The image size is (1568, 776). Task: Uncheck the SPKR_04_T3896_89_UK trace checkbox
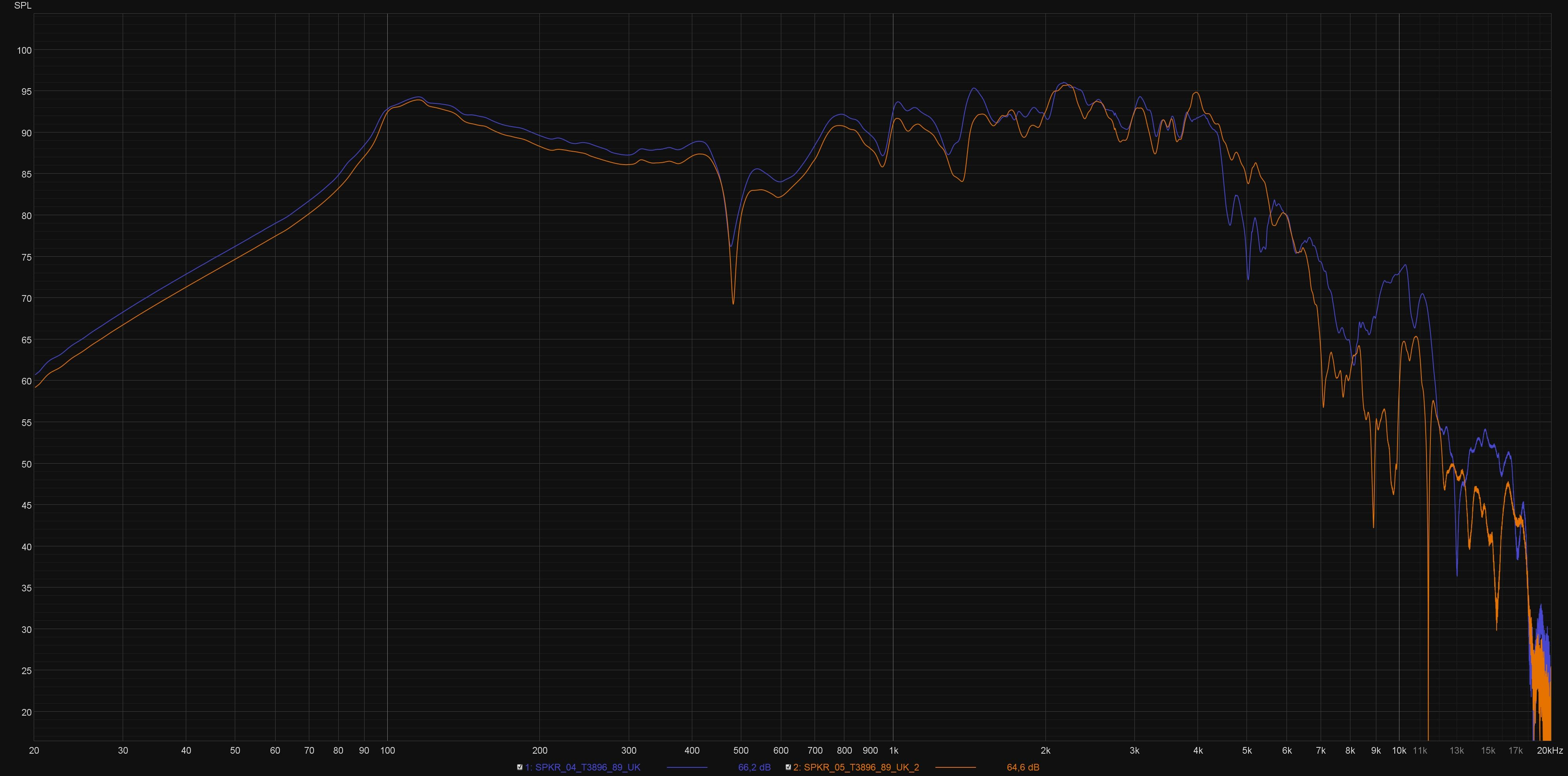(519, 767)
